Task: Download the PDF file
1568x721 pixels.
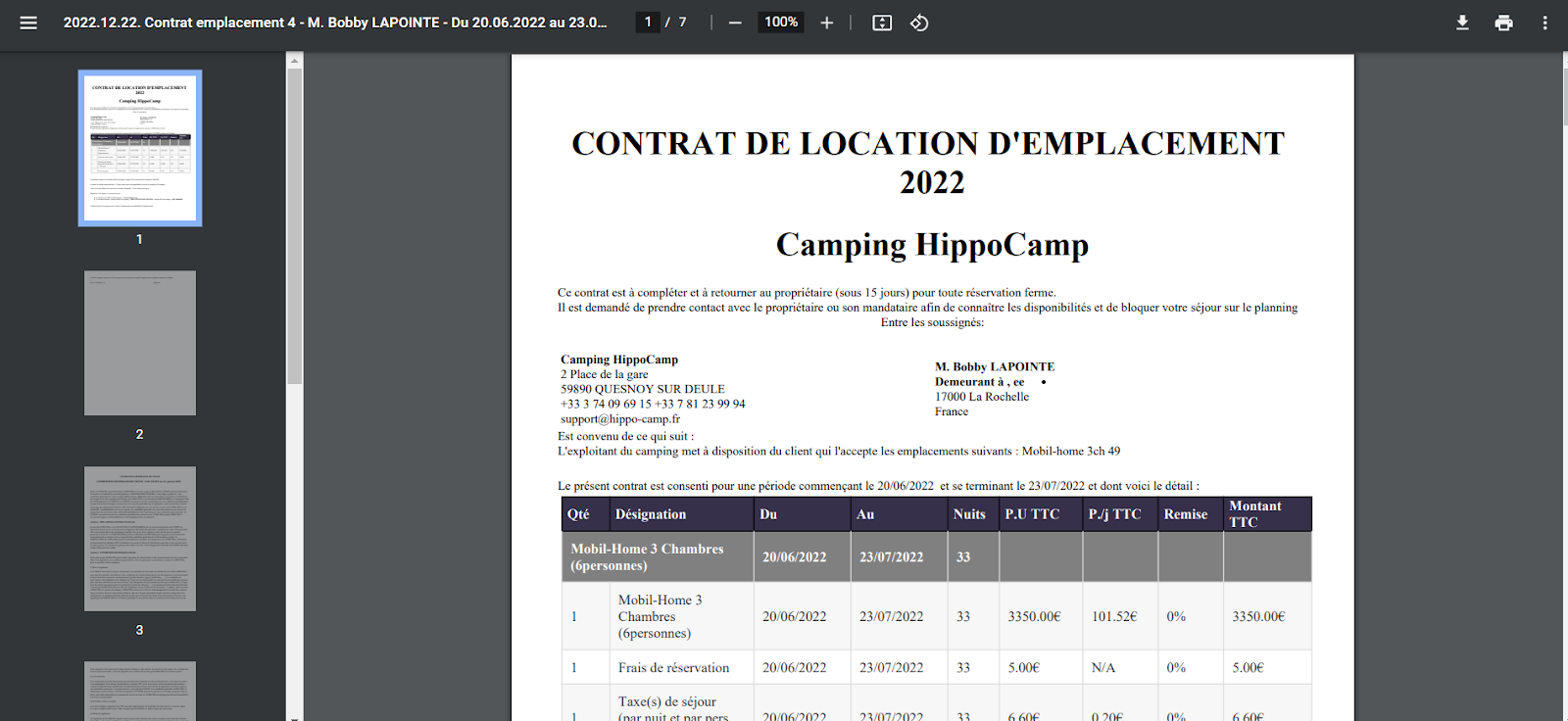Action: coord(1462,23)
